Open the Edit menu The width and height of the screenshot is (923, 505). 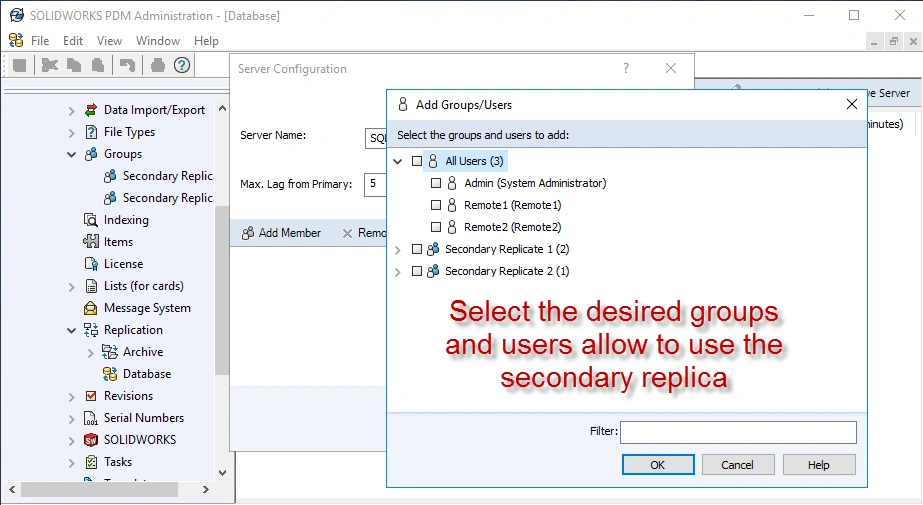pos(73,41)
